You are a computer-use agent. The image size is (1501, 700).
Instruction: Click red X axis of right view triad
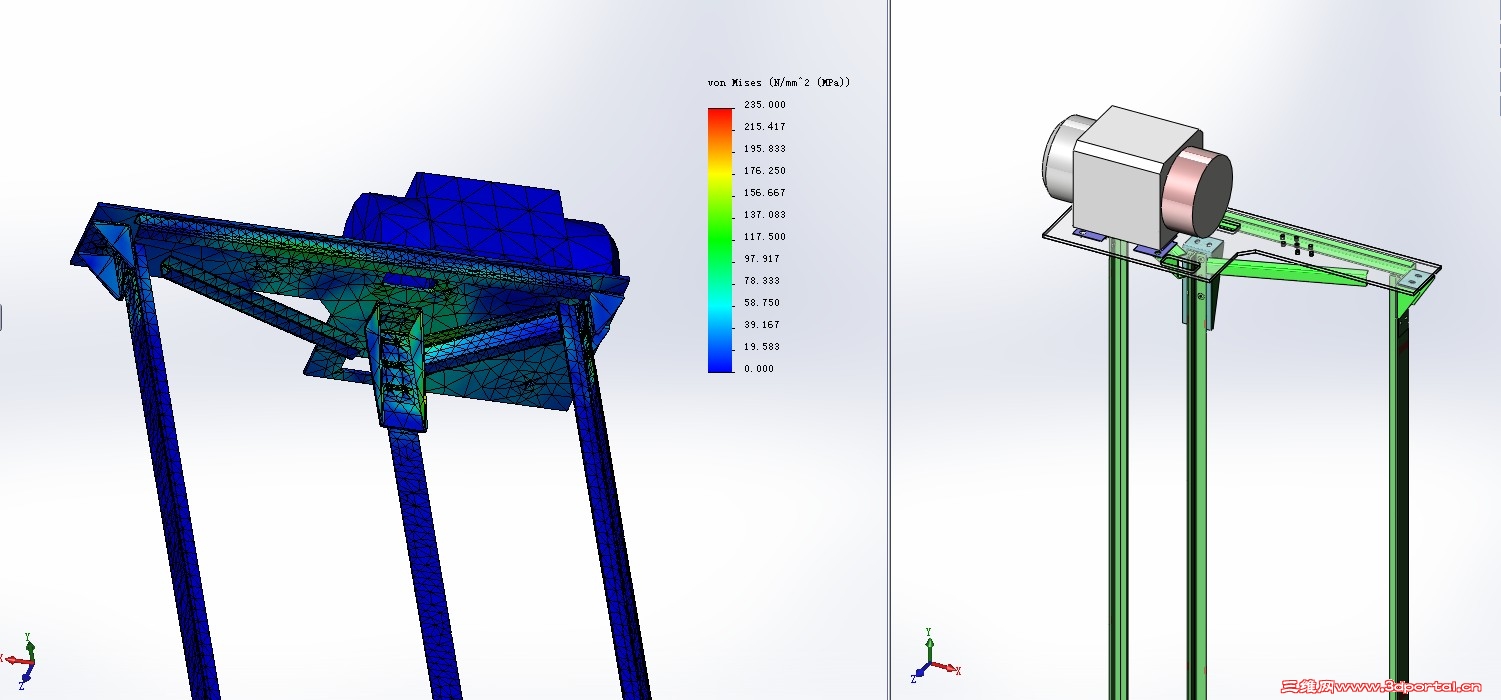[x=946, y=667]
